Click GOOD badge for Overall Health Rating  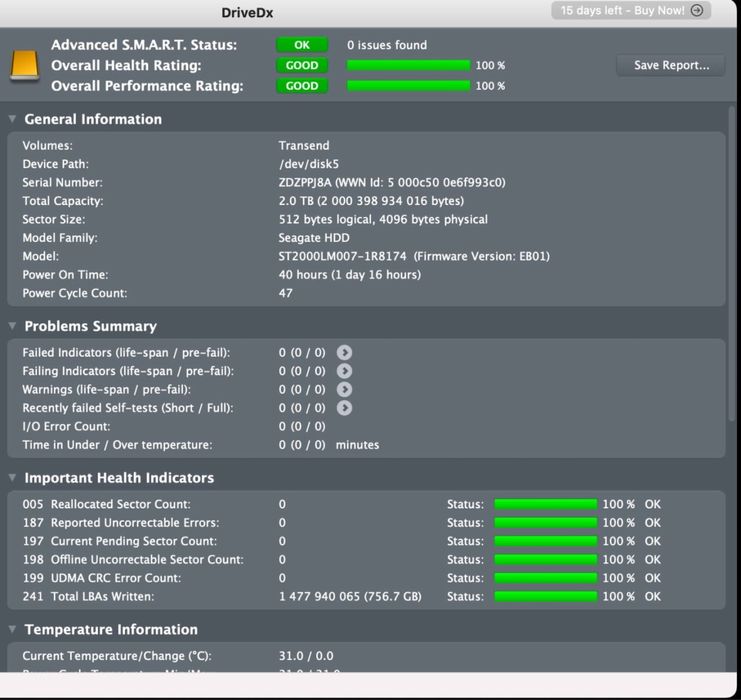tap(302, 65)
